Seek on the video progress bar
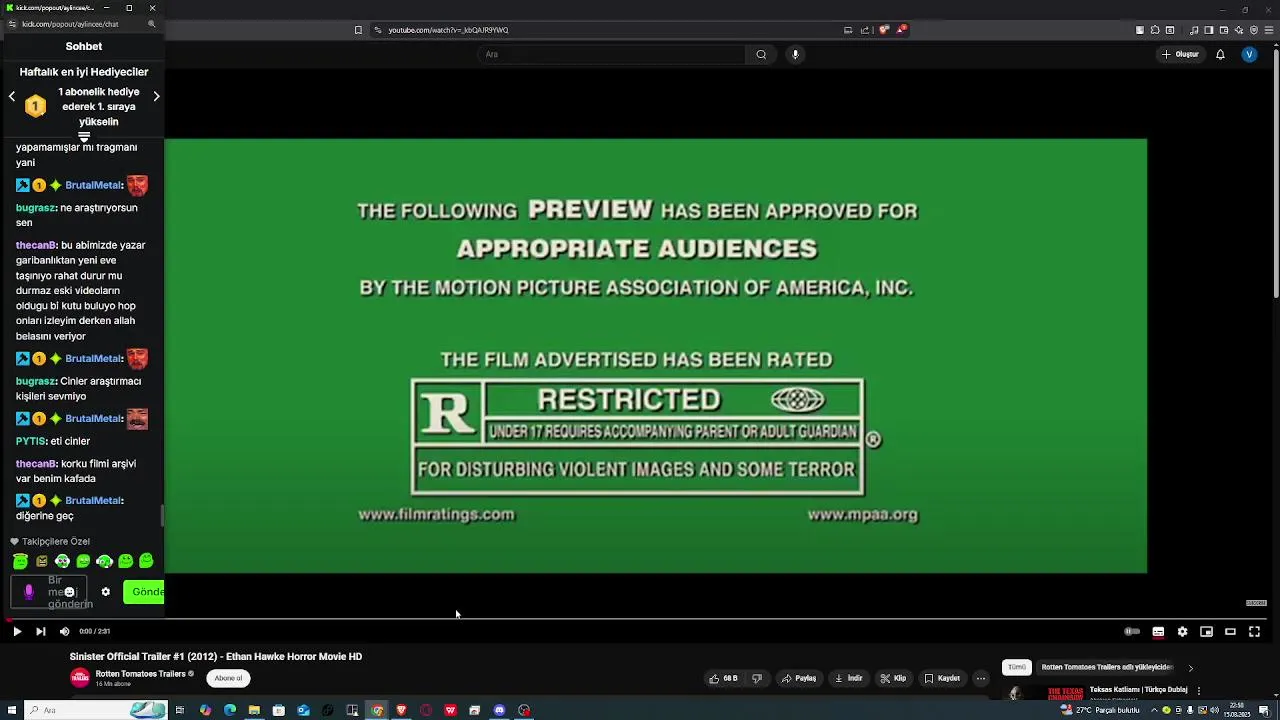This screenshot has width=1280, height=720. pos(640,619)
